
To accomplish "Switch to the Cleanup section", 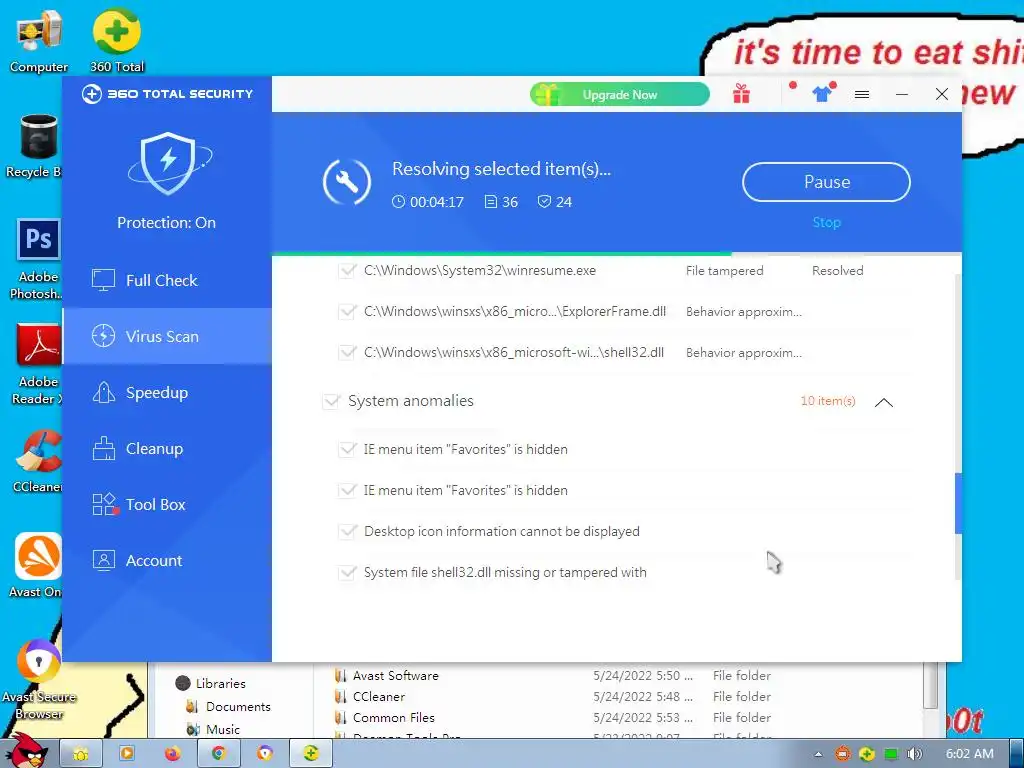I will tap(167, 449).
